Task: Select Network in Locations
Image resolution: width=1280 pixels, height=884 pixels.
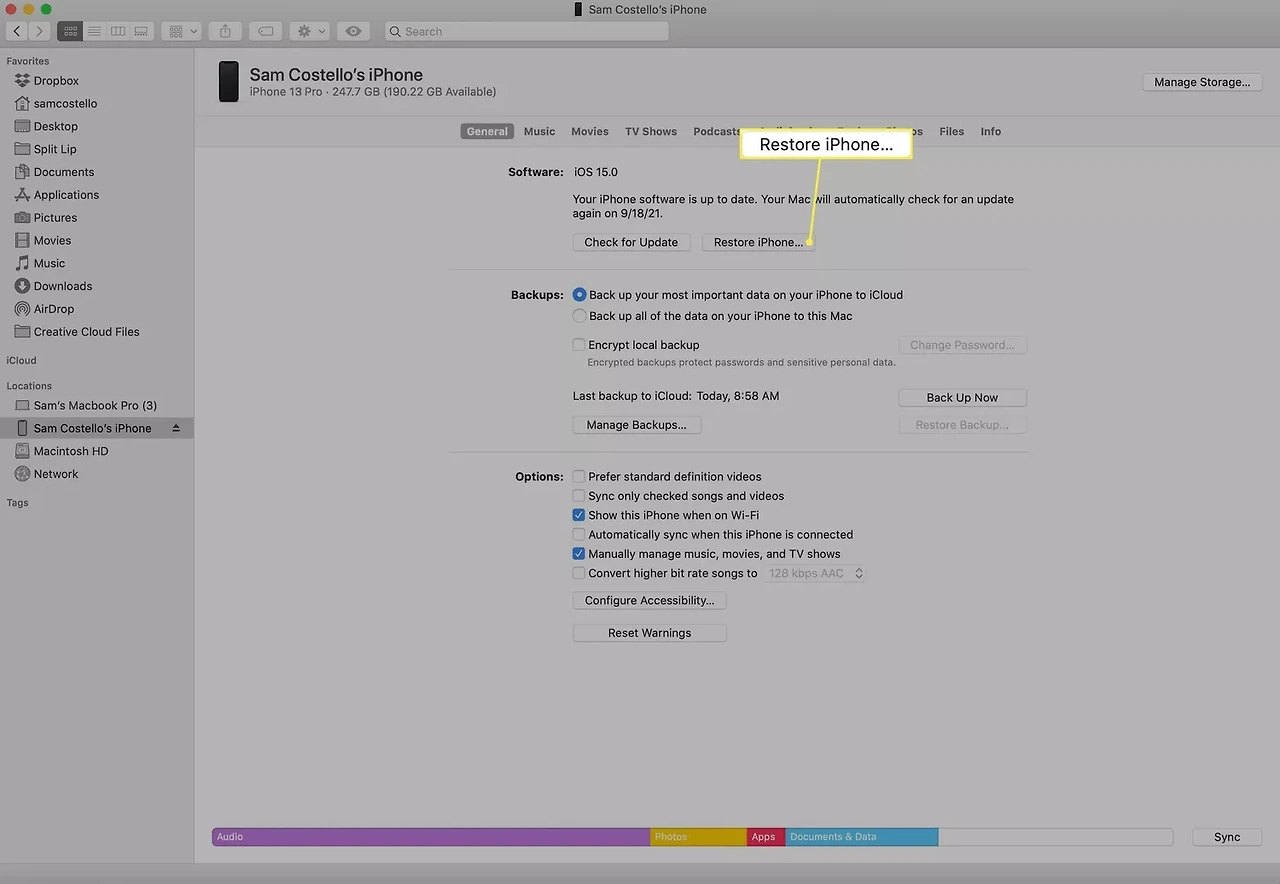Action: click(56, 475)
